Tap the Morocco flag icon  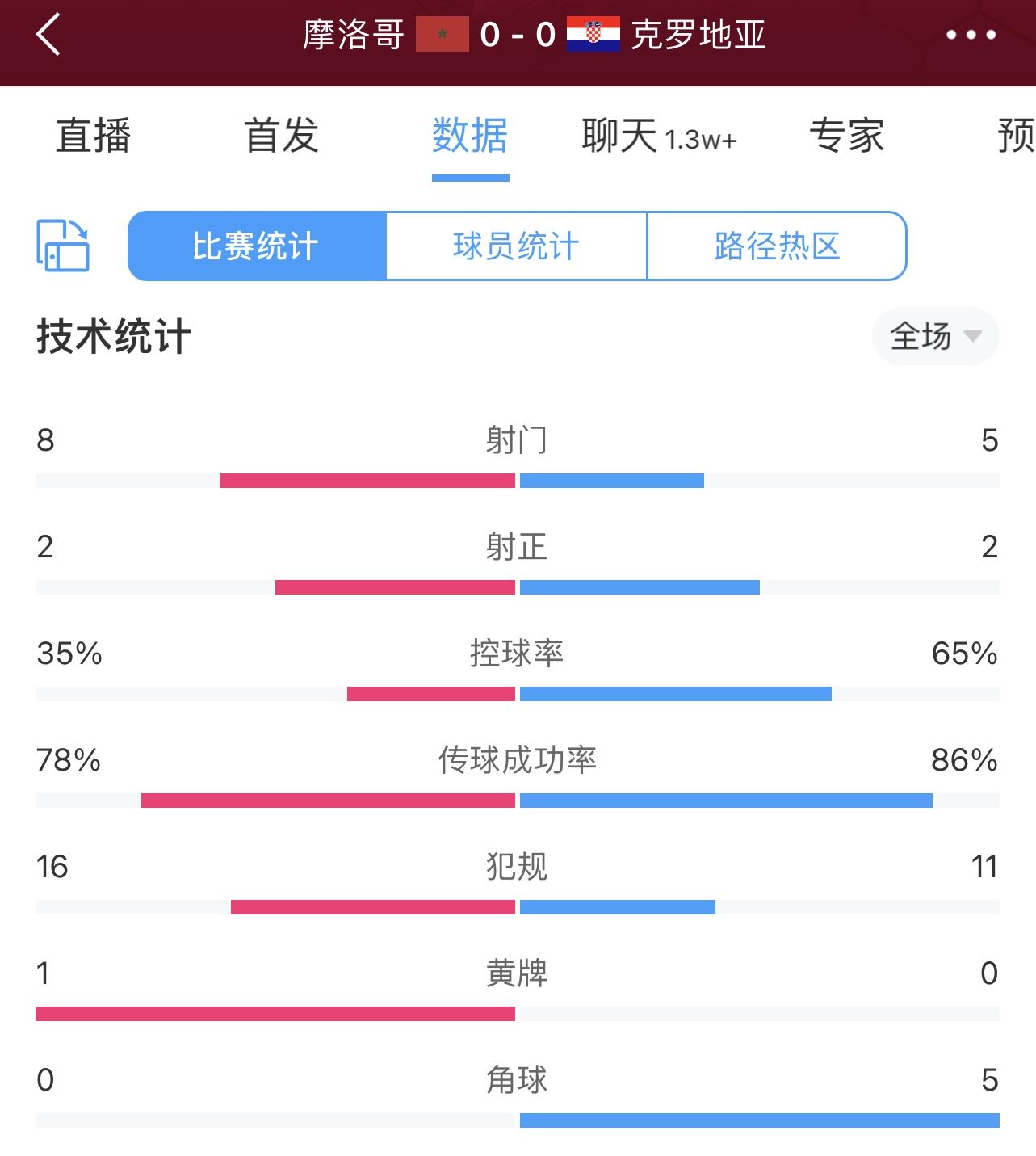443,35
